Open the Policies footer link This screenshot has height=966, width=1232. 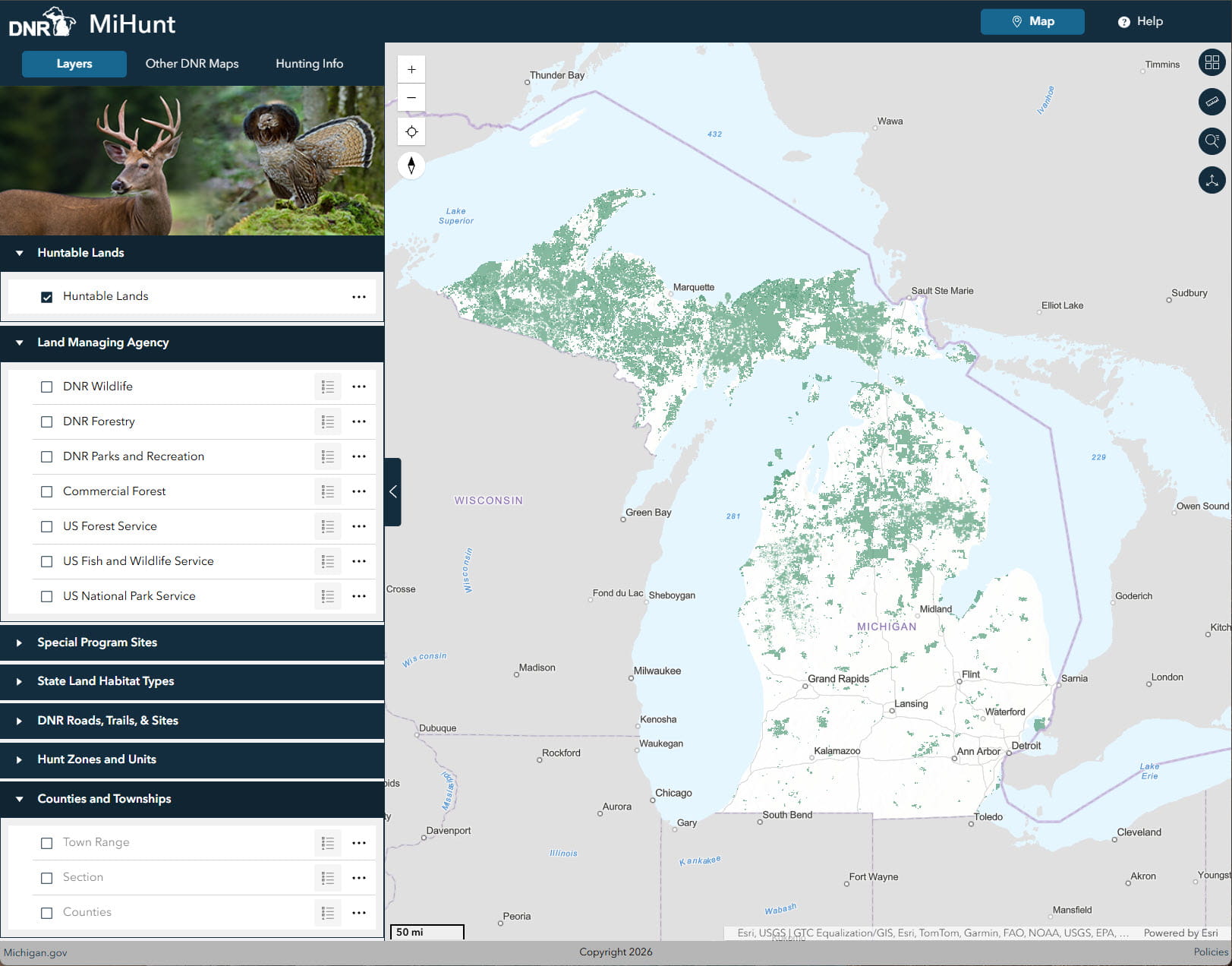click(1211, 952)
